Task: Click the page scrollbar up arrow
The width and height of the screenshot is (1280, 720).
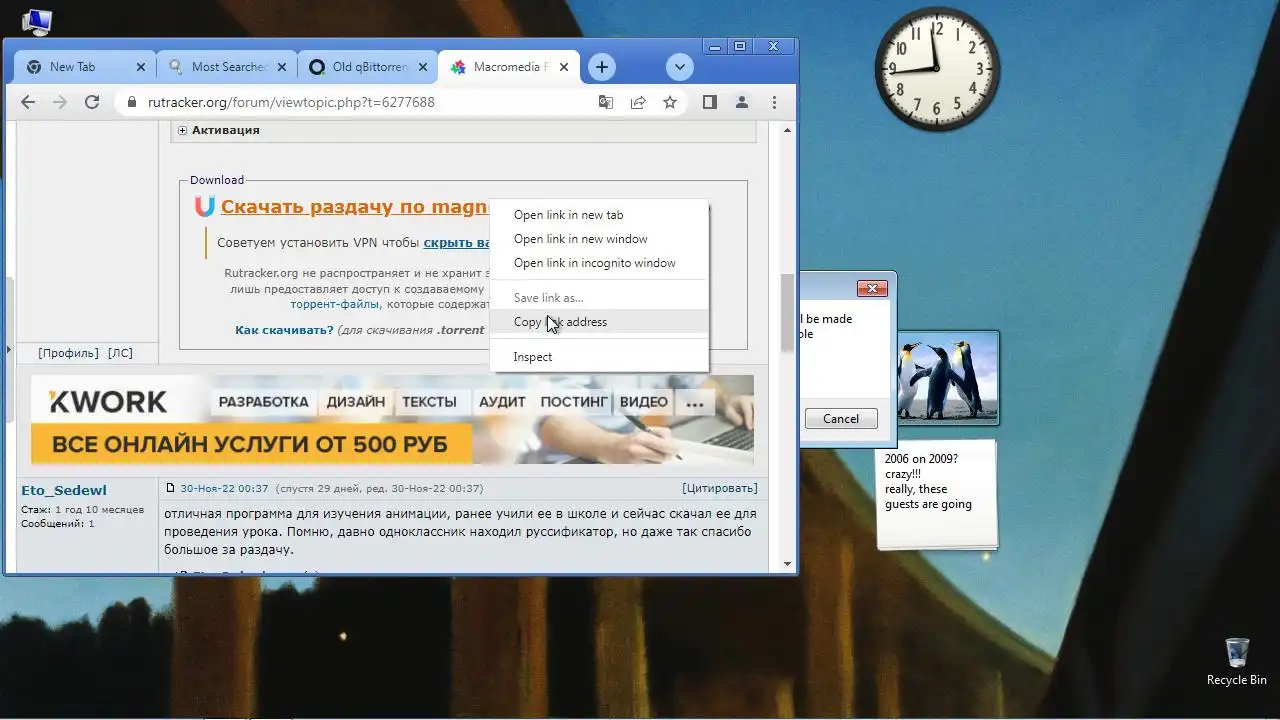Action: [x=788, y=130]
